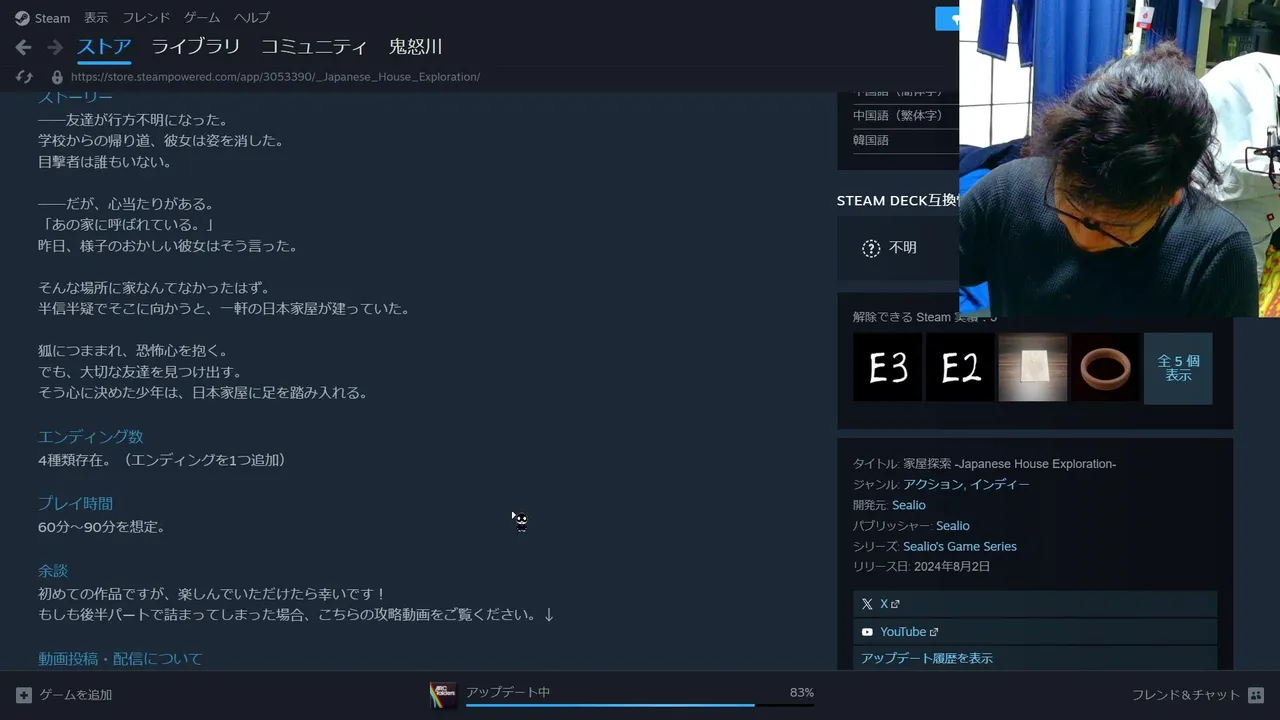Image resolution: width=1280 pixels, height=720 pixels.
Task: Click the 余談 heading
Action: pyautogui.click(x=53, y=571)
